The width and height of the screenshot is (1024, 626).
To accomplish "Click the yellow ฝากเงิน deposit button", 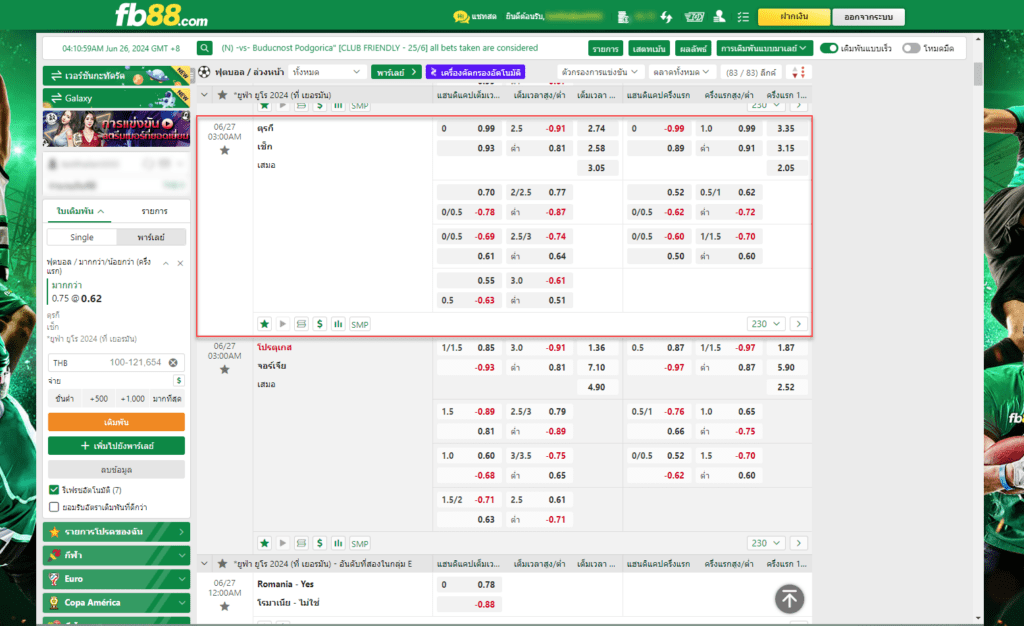I will coord(793,16).
